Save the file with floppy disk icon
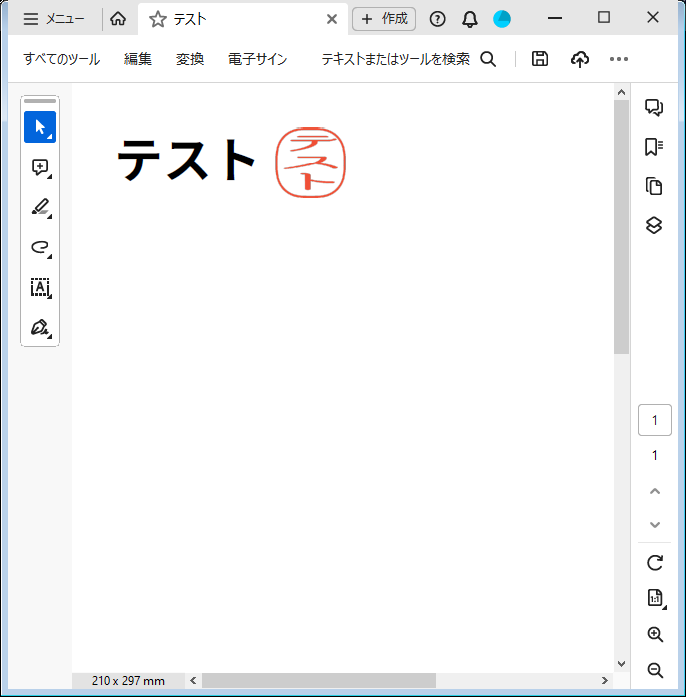686x697 pixels. point(540,59)
